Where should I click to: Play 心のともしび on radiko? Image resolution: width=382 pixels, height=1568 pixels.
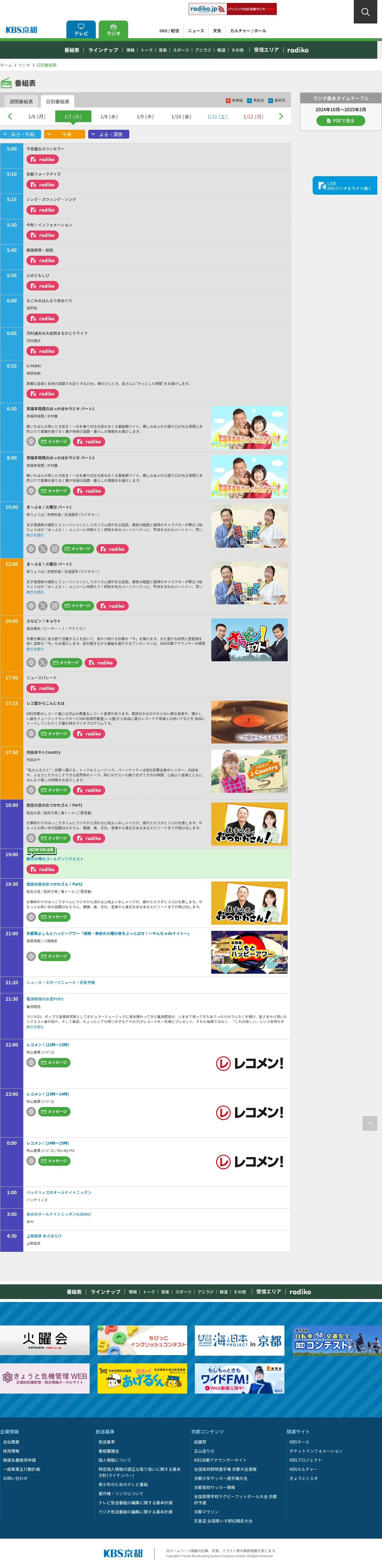coord(42,286)
